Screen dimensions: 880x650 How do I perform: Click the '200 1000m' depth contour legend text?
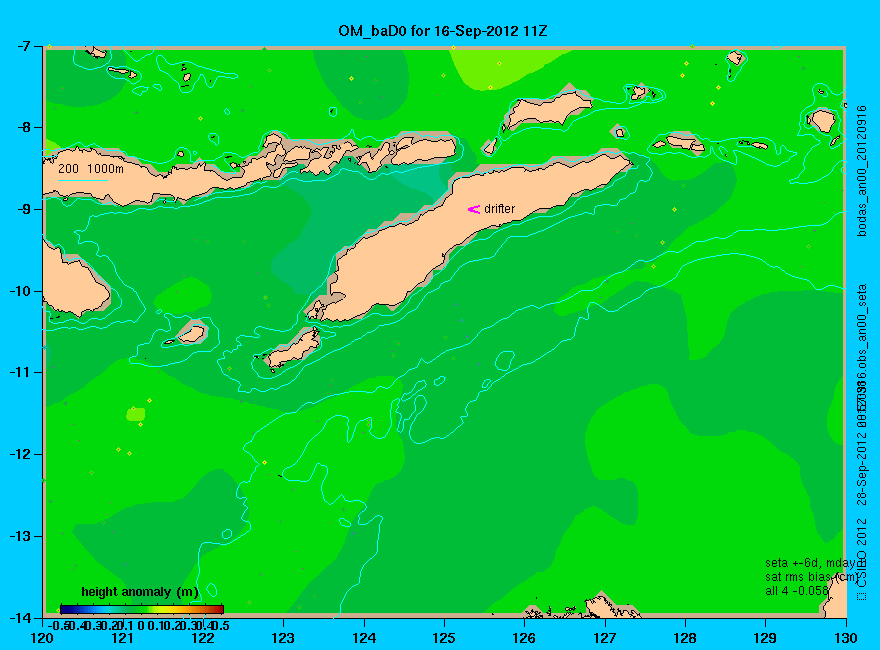tap(91, 168)
